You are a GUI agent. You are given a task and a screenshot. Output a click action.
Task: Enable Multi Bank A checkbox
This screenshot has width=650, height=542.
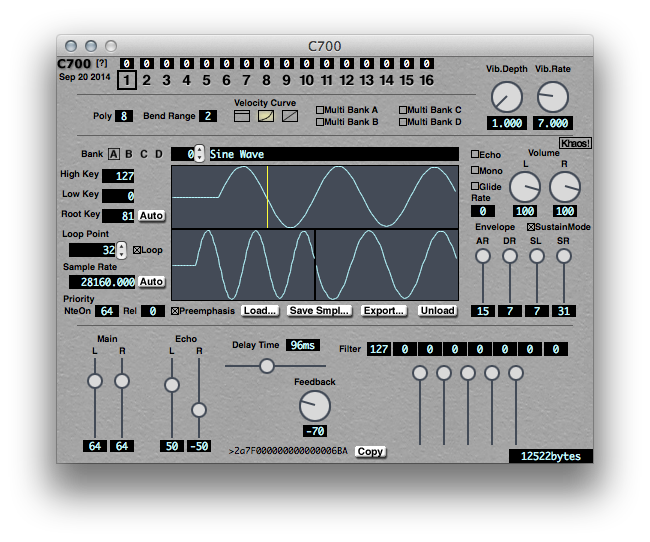pyautogui.click(x=321, y=110)
